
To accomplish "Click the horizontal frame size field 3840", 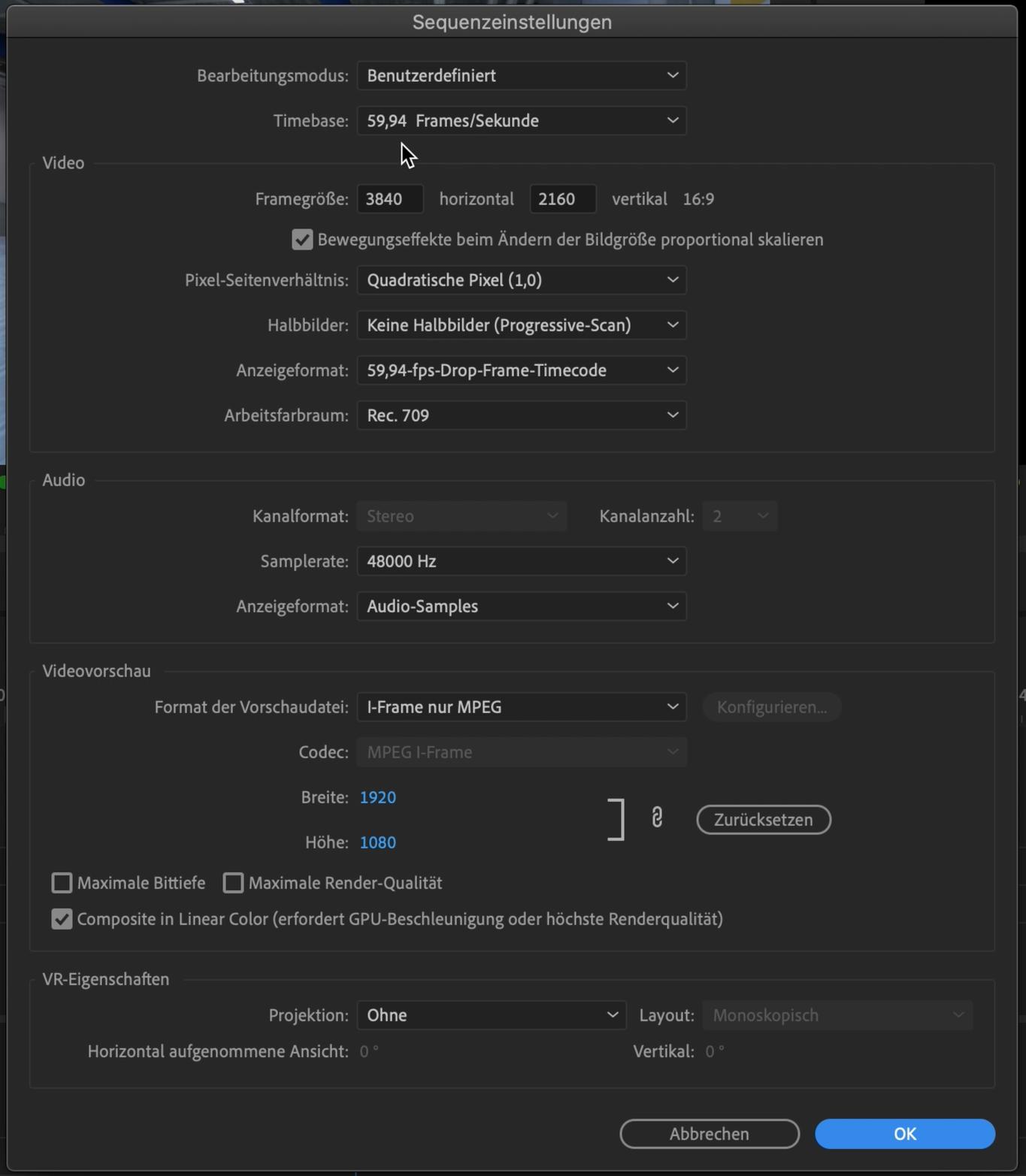I will pos(389,199).
